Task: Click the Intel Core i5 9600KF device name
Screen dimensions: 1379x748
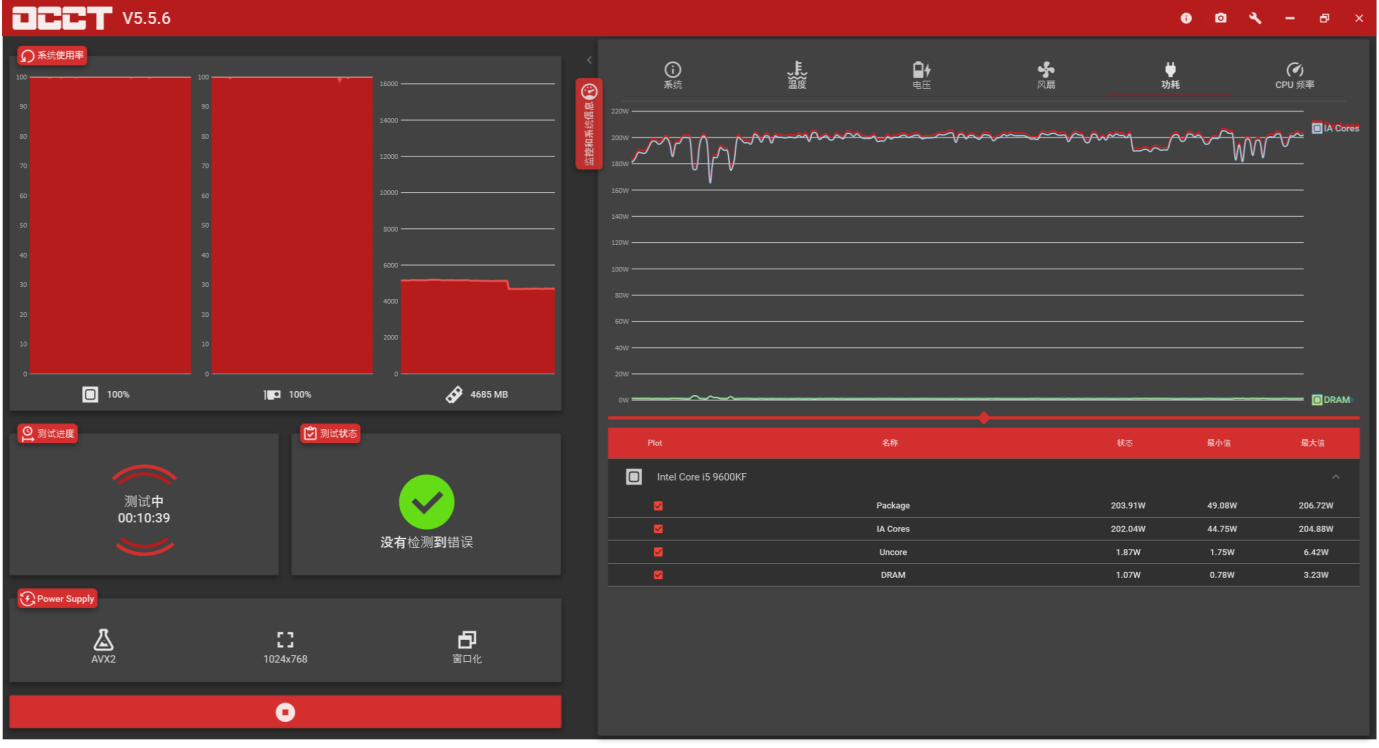Action: pos(702,477)
